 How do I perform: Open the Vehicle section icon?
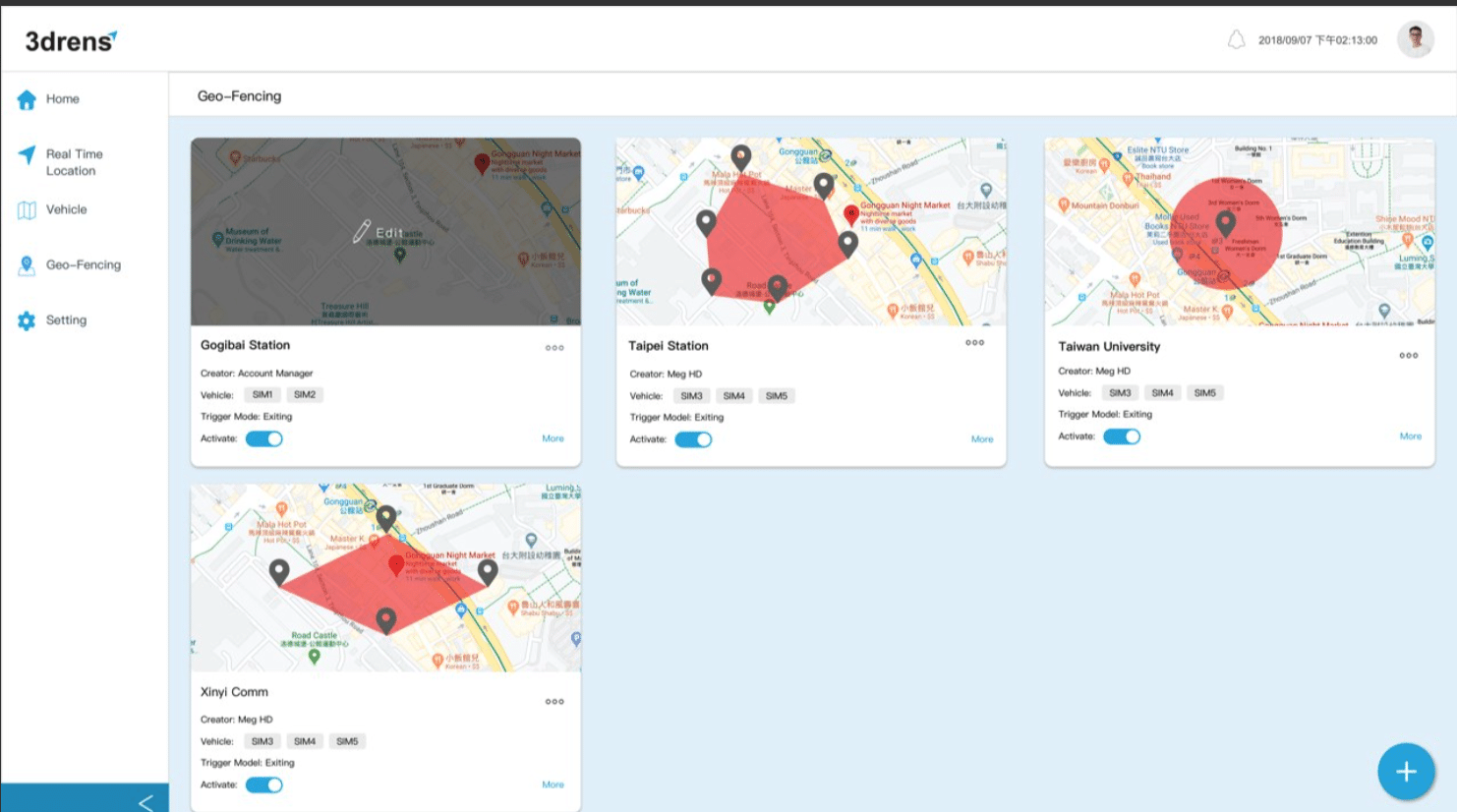pos(27,209)
